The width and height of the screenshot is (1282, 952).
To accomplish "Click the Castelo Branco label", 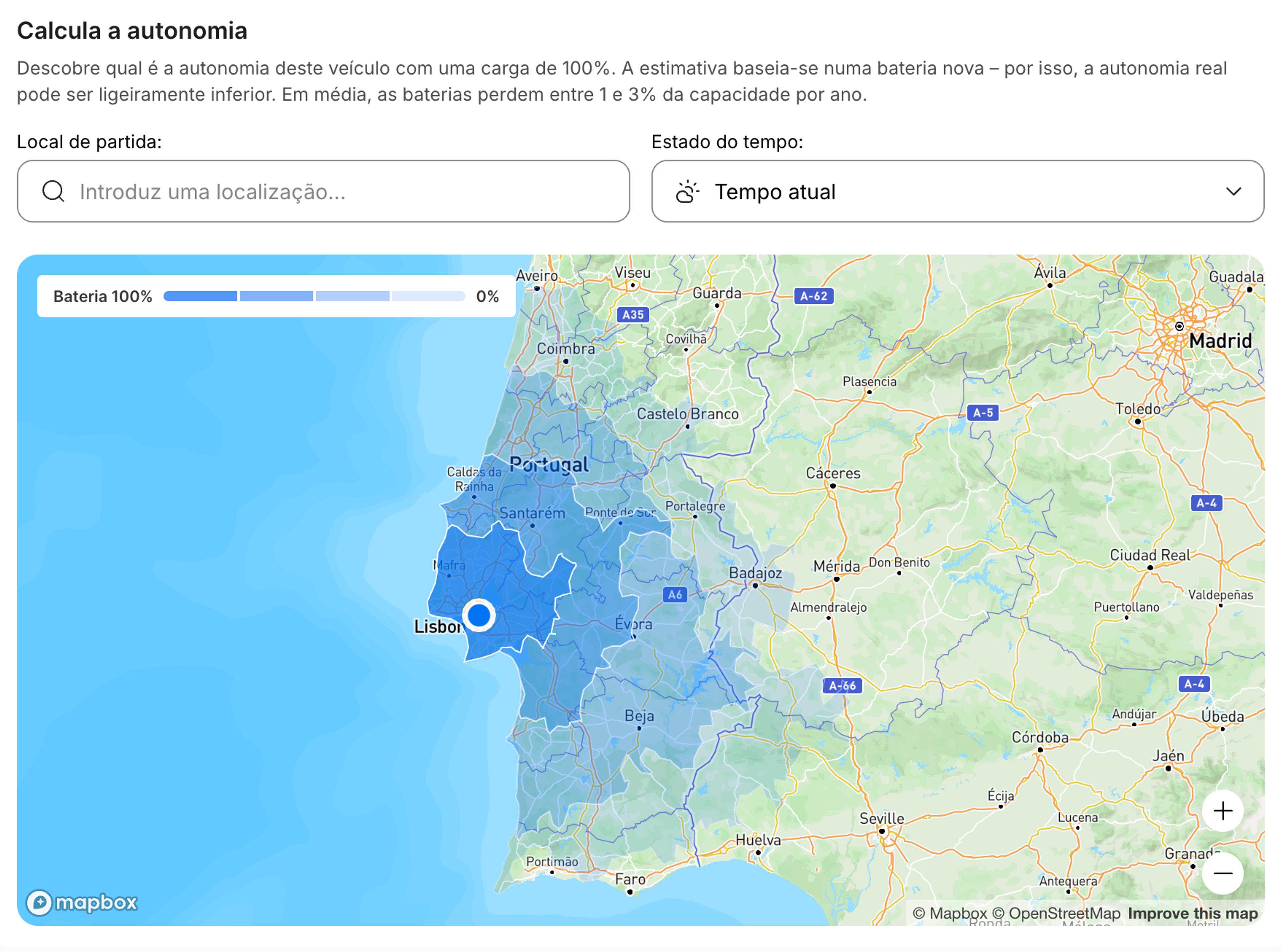I will pyautogui.click(x=687, y=414).
